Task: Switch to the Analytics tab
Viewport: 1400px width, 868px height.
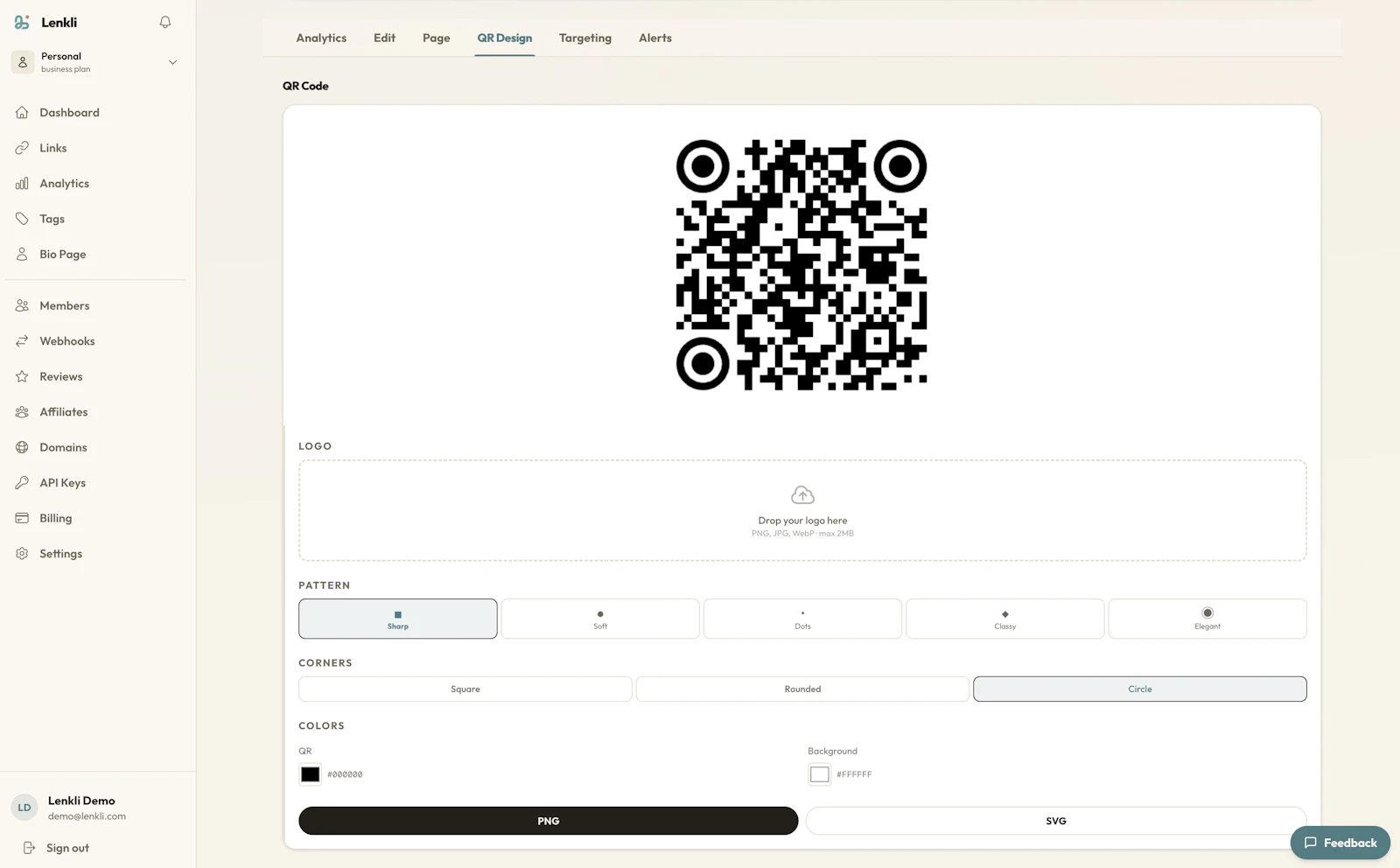Action: pyautogui.click(x=321, y=38)
